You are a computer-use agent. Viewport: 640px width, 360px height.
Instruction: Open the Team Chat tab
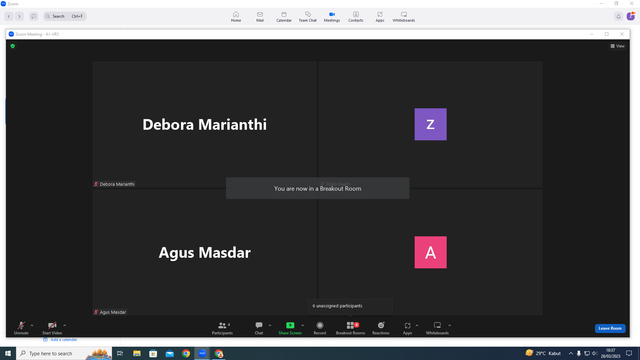pos(308,17)
